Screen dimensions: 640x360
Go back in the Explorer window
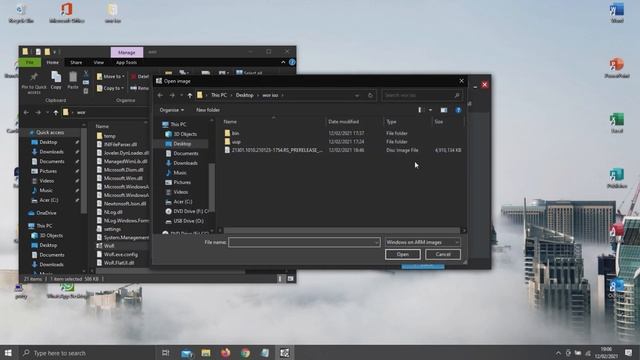click(x=27, y=113)
